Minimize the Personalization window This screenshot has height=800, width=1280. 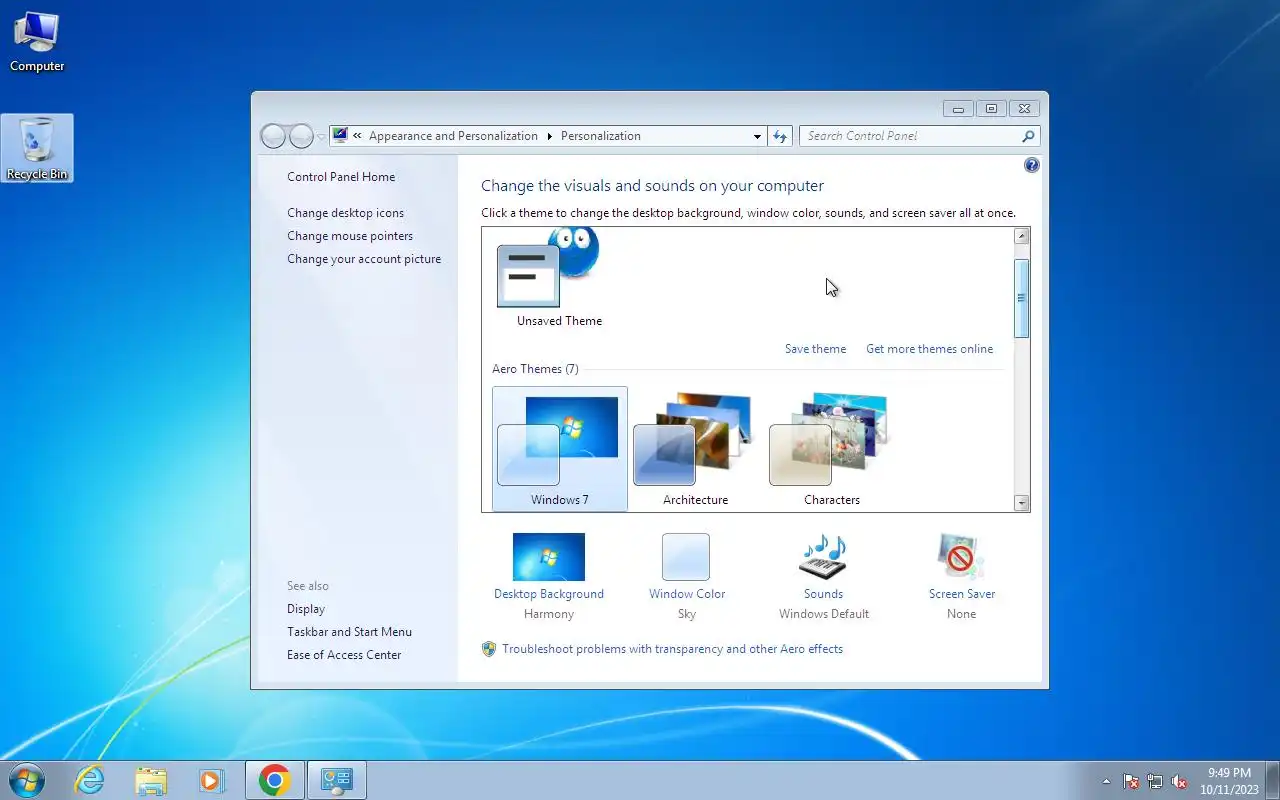(x=958, y=109)
